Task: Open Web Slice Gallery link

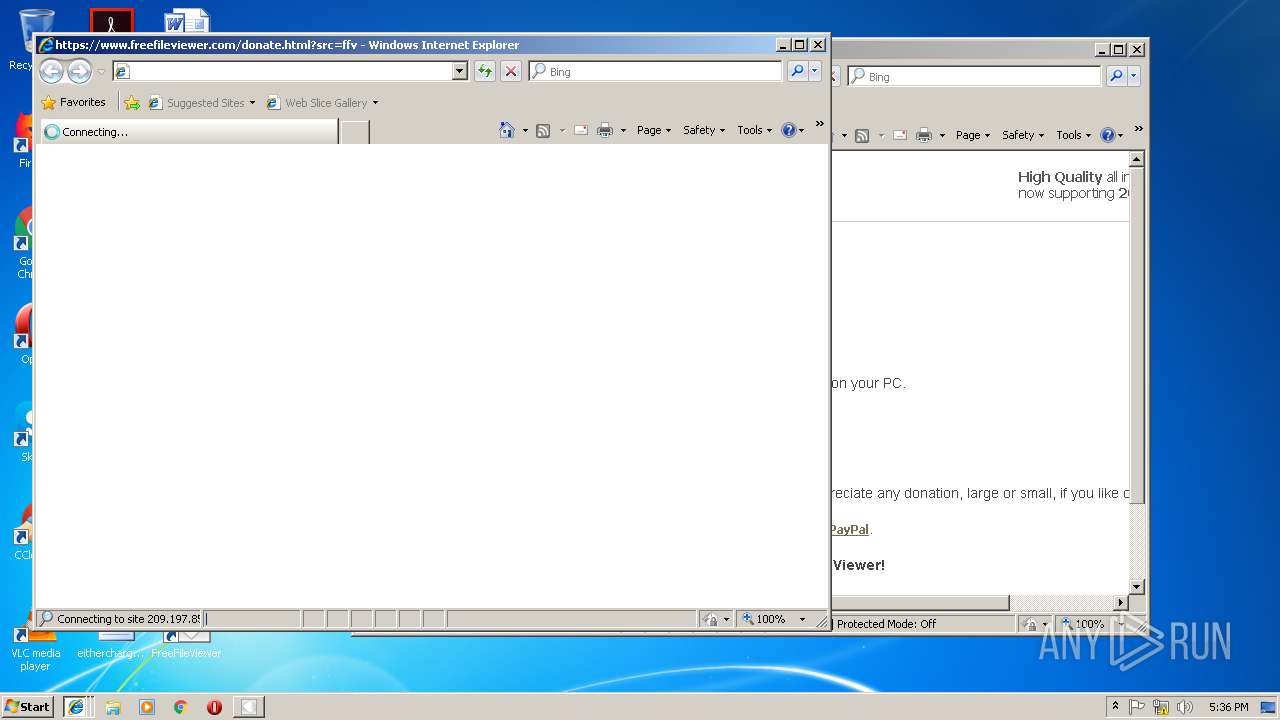Action: click(322, 102)
